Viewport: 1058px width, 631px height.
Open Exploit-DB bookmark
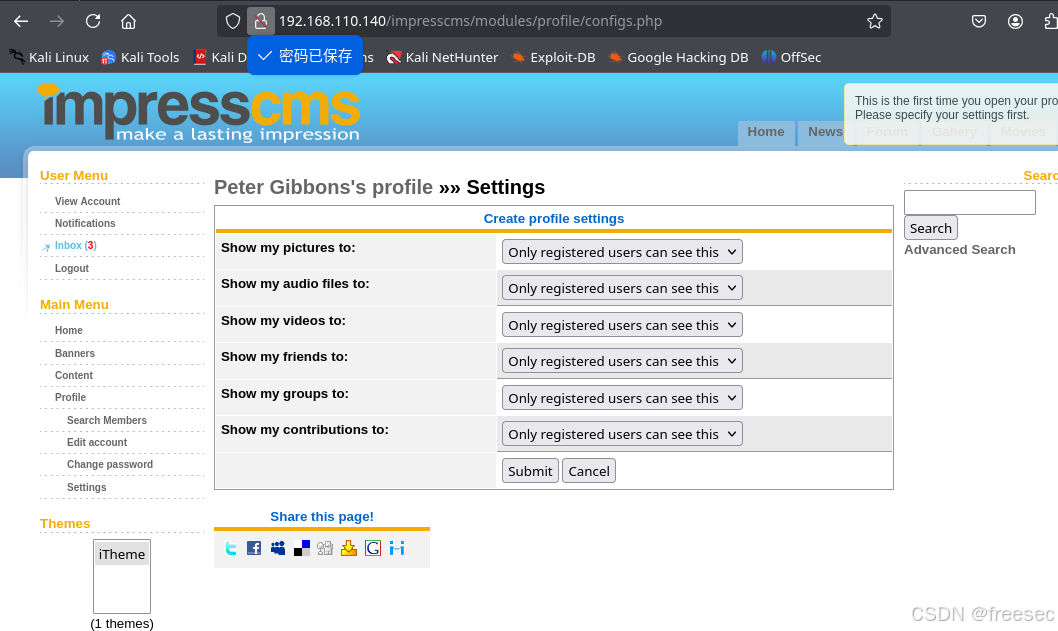553,57
